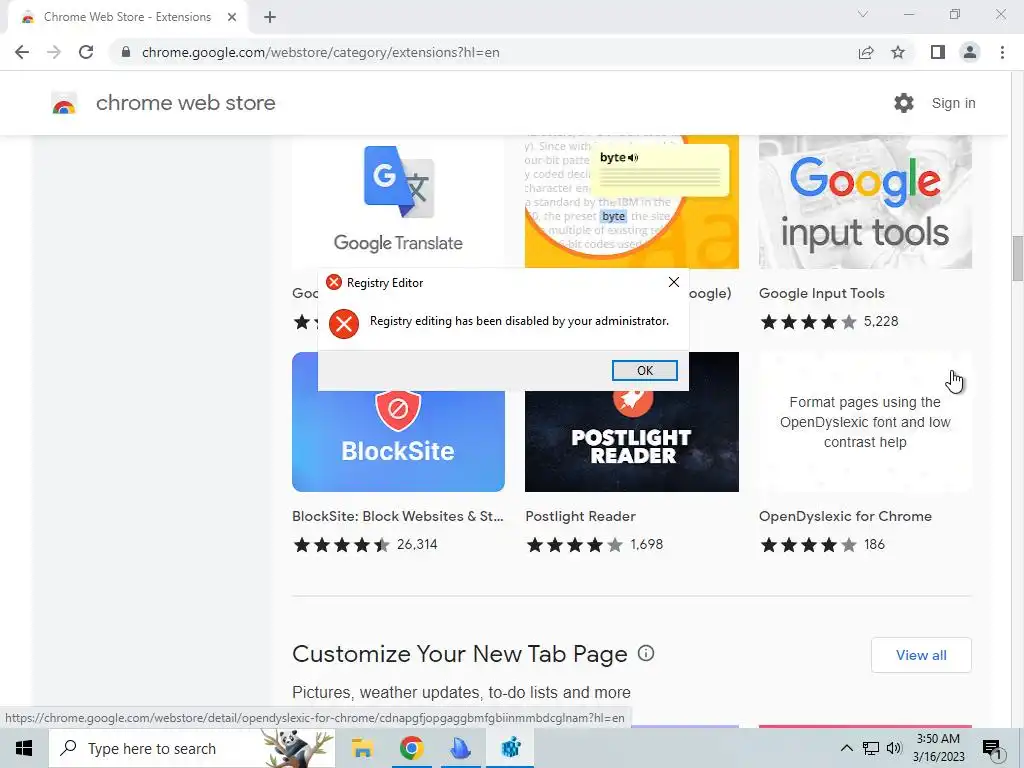Click the volume speaker tray icon
This screenshot has height=768, width=1024.
pyautogui.click(x=894, y=748)
